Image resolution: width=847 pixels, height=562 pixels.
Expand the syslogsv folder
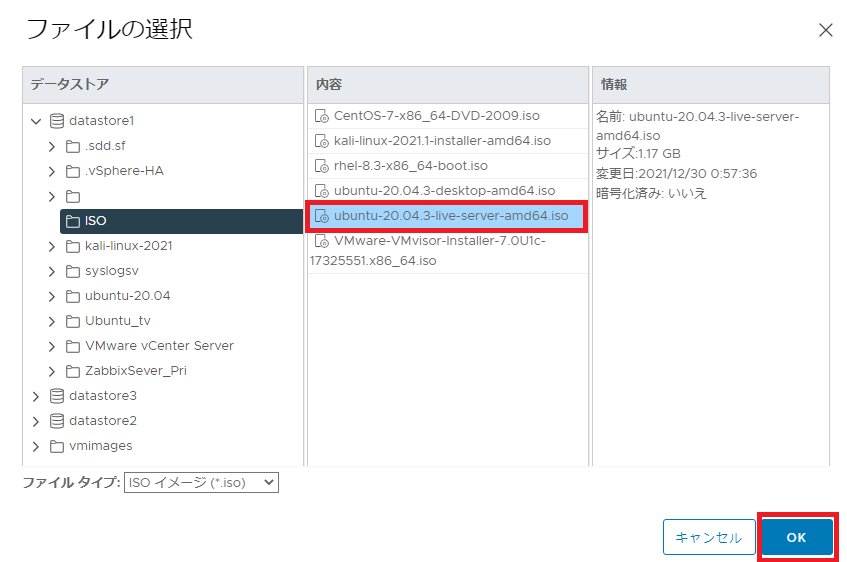pyautogui.click(x=51, y=271)
